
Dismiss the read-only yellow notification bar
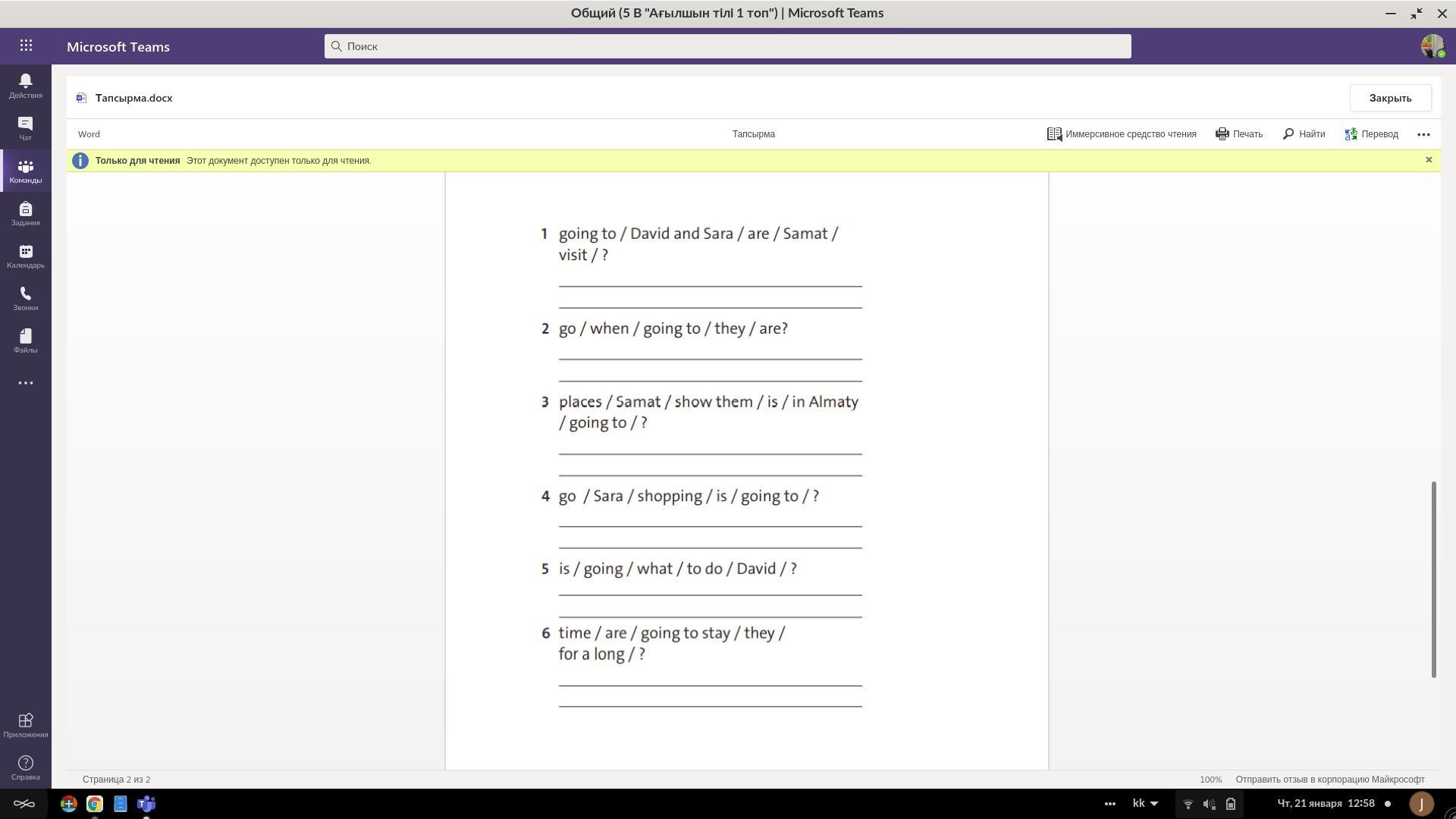1429,160
